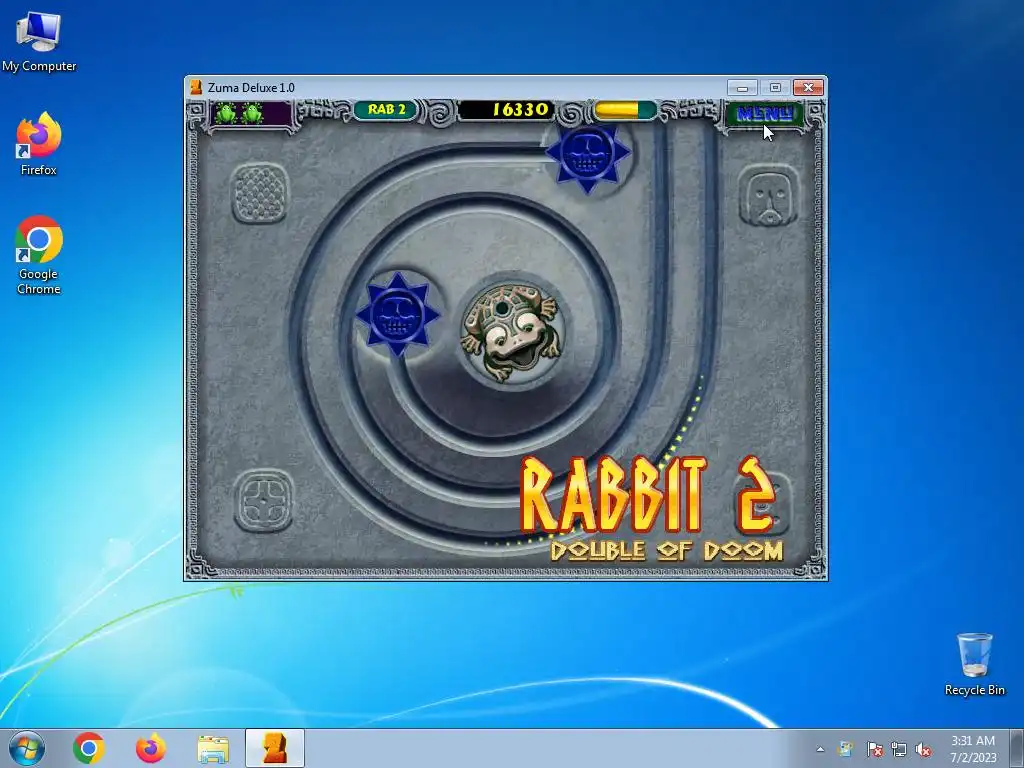Screen dimensions: 1024x768
Task: Open the taskbar clock showing 3:31 AM
Action: point(973,749)
